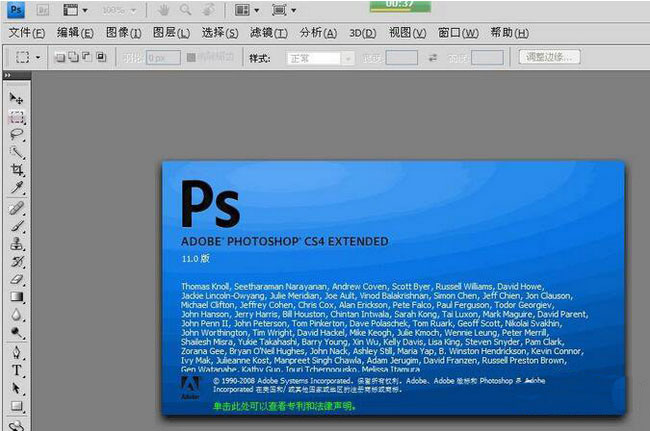Open the Screen Mode dropdown
The image size is (650, 431).
pos(284,10)
